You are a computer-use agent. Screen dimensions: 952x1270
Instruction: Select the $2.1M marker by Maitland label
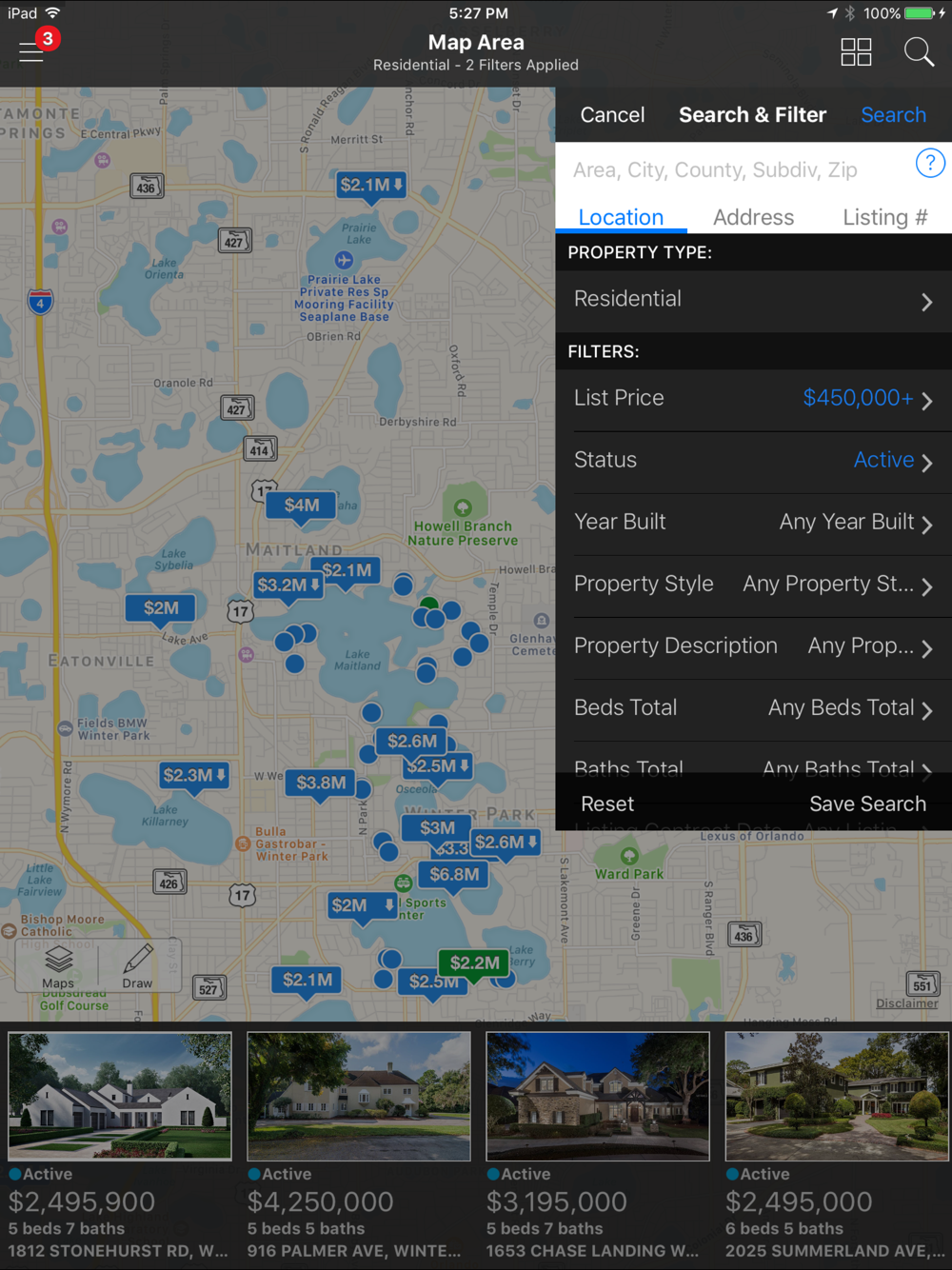coord(347,570)
